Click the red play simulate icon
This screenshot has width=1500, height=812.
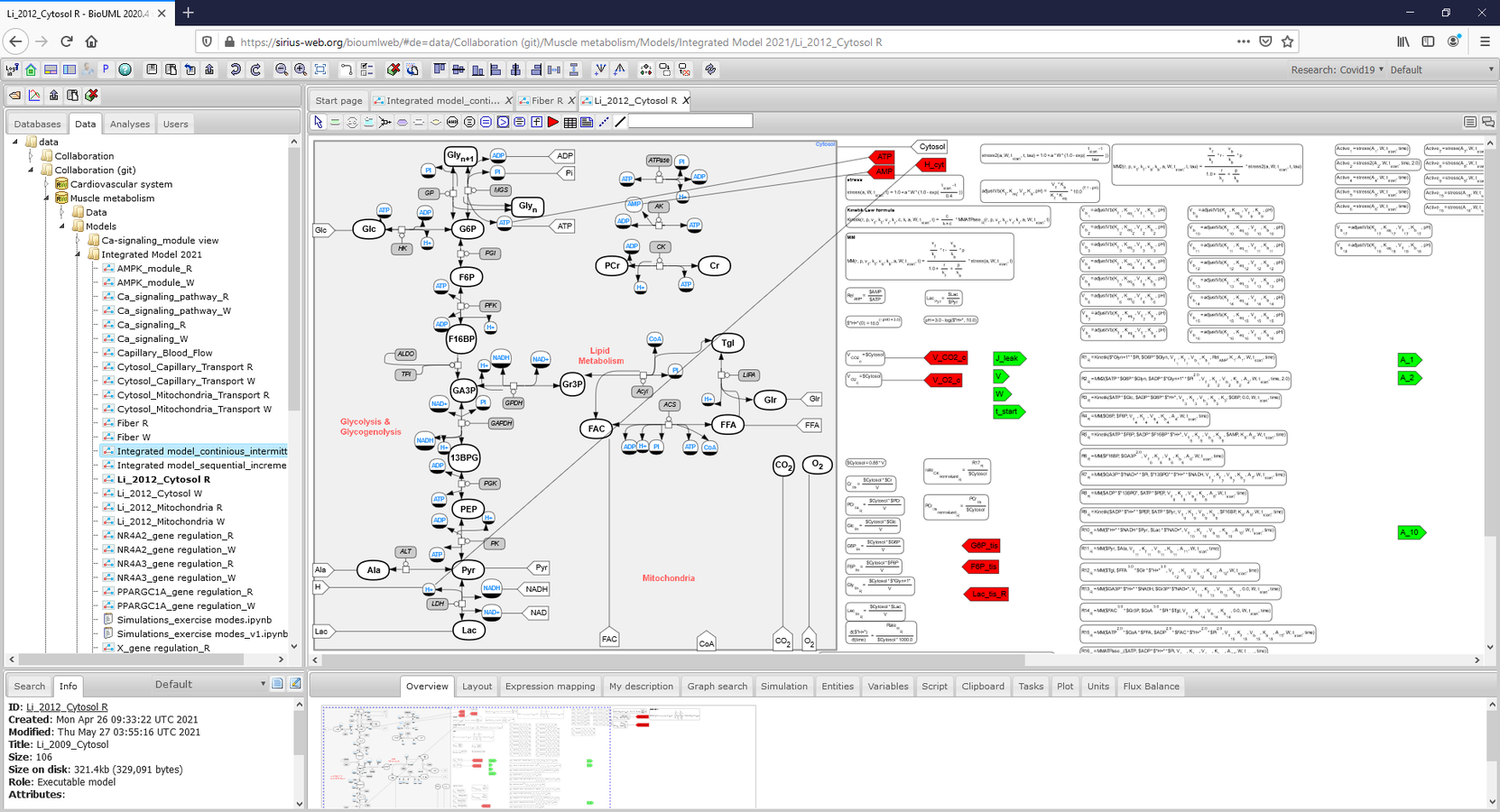point(553,122)
